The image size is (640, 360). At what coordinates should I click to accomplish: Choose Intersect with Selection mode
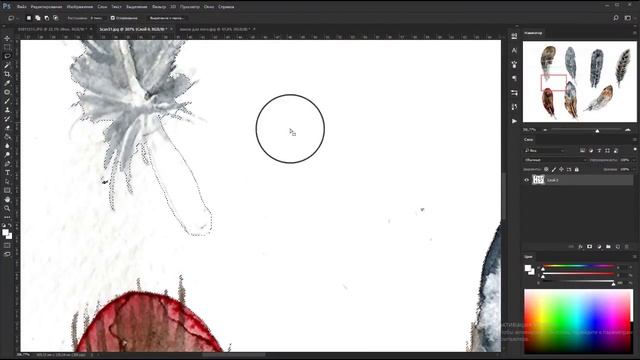click(56, 18)
